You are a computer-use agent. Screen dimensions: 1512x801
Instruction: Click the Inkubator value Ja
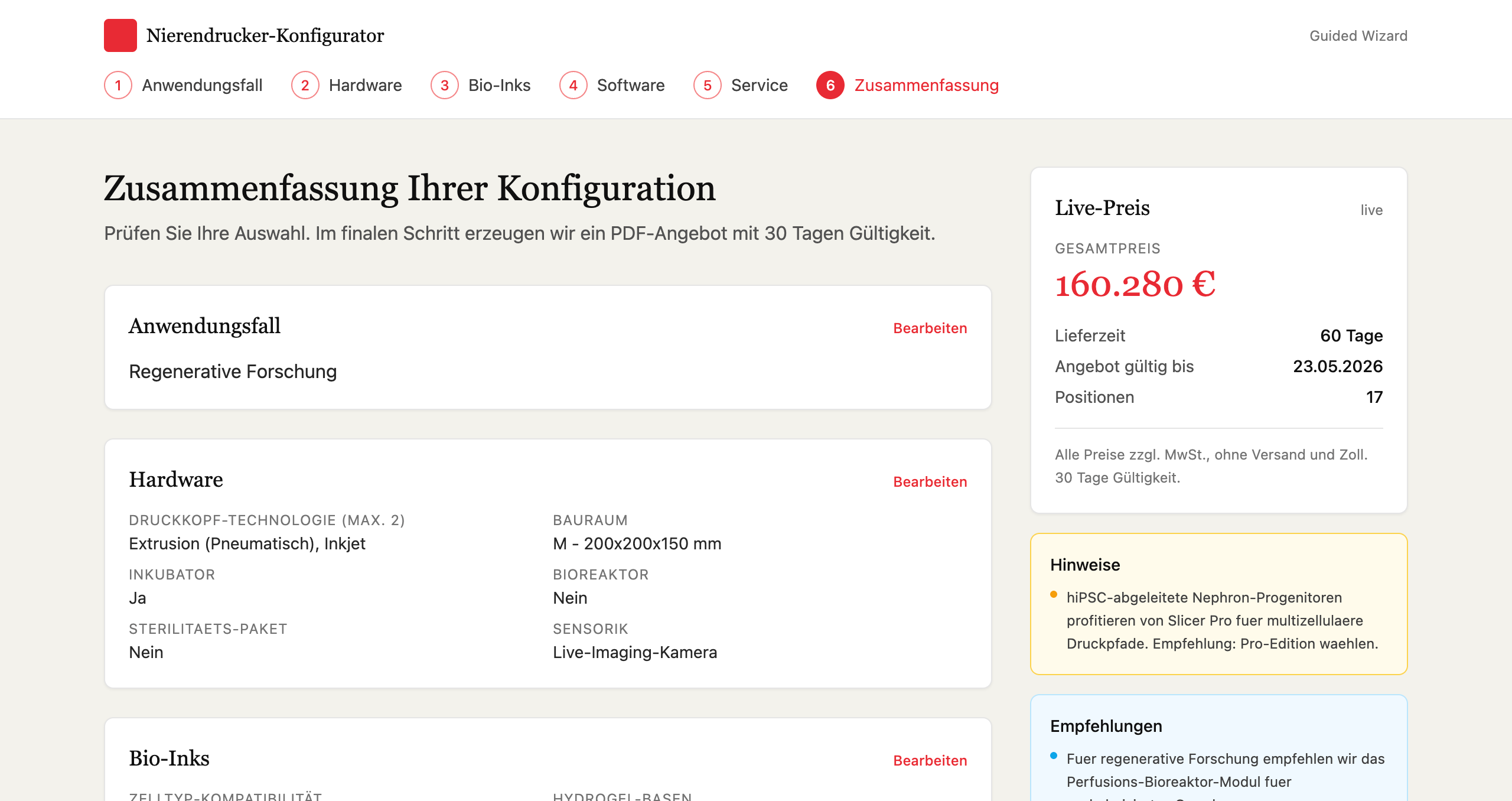138,598
